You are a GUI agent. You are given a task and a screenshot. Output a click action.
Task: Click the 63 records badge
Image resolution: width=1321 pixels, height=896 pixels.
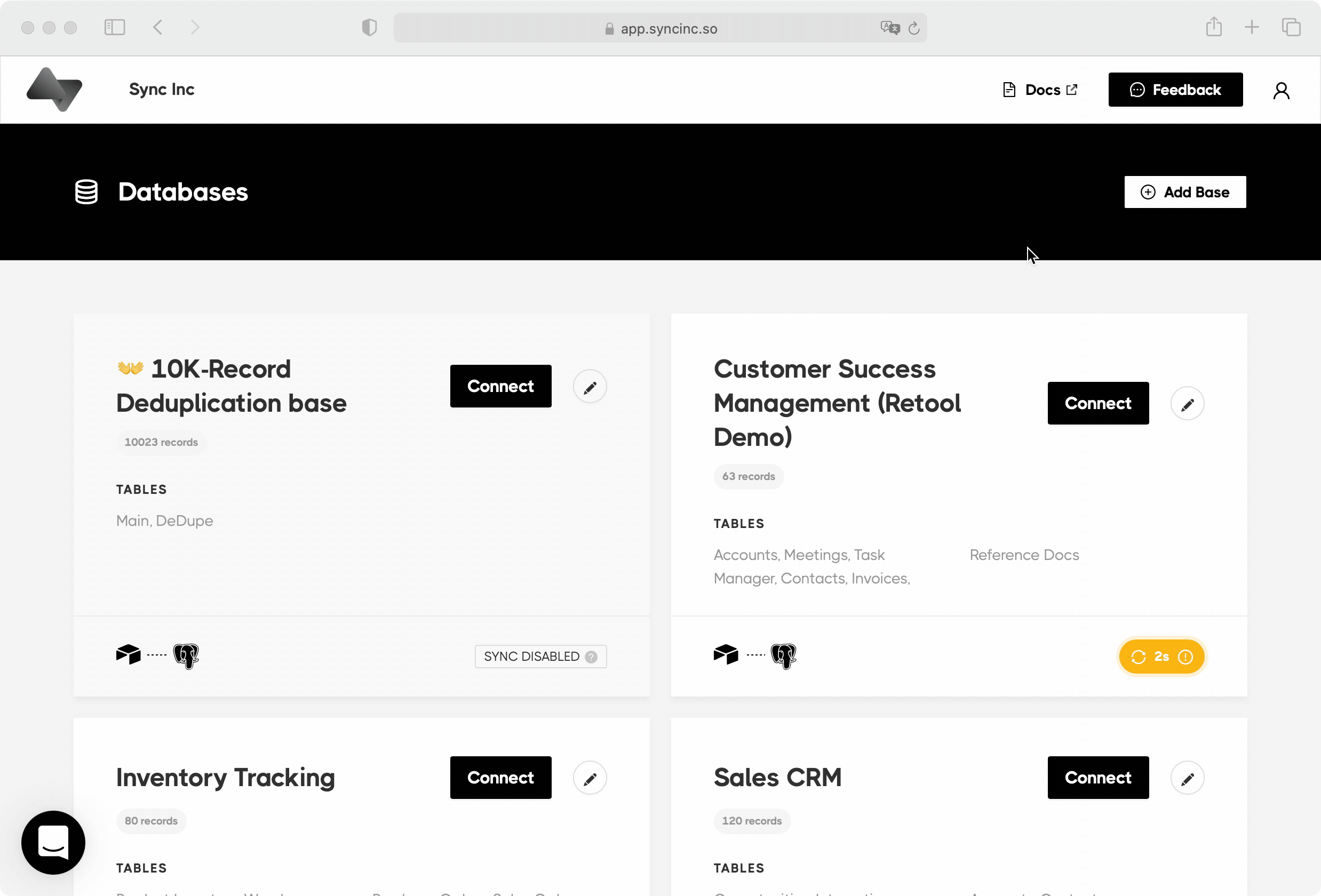(x=748, y=476)
